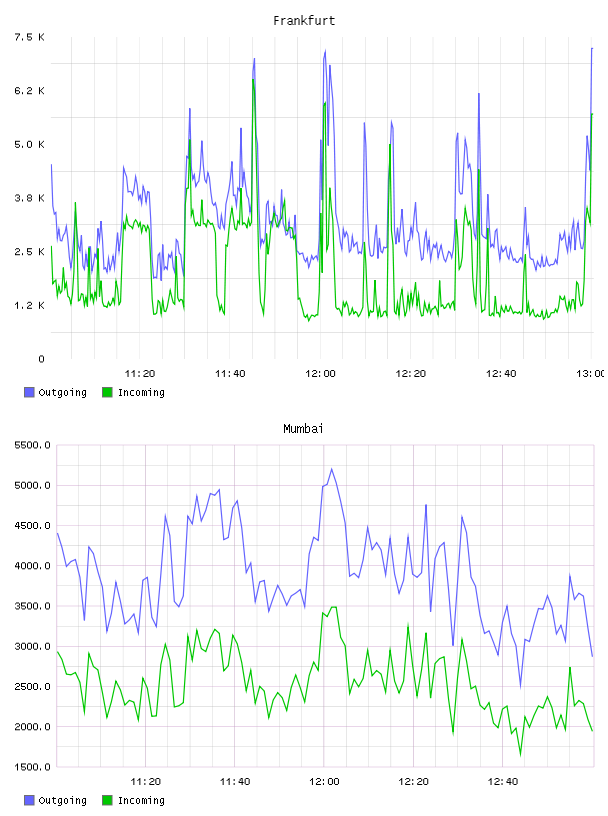The width and height of the screenshot is (608, 816).
Task: Click the 11:40 time label under Mumbai chart
Action: [x=235, y=781]
